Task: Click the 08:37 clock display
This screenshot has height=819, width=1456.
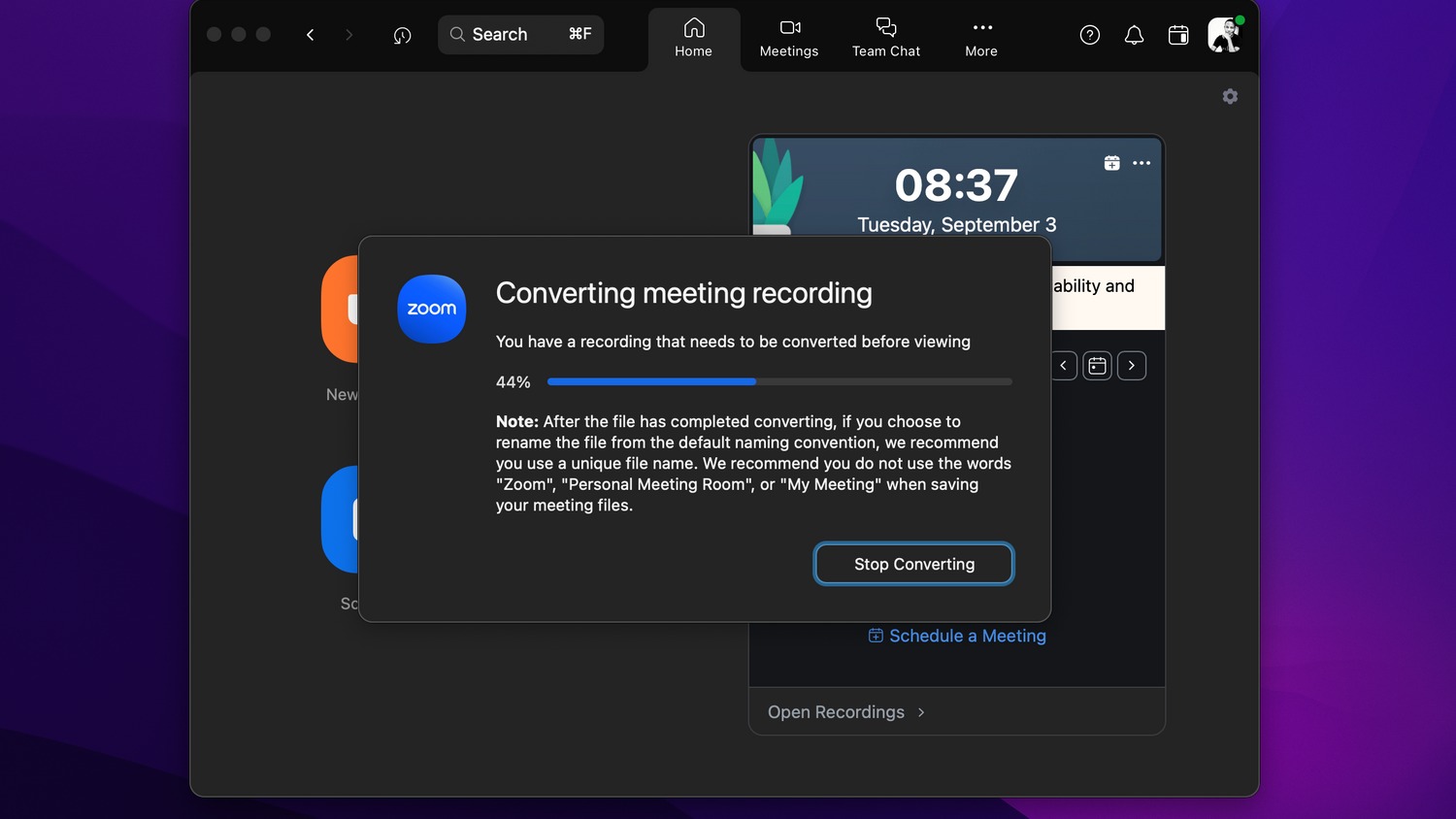Action: [x=956, y=185]
